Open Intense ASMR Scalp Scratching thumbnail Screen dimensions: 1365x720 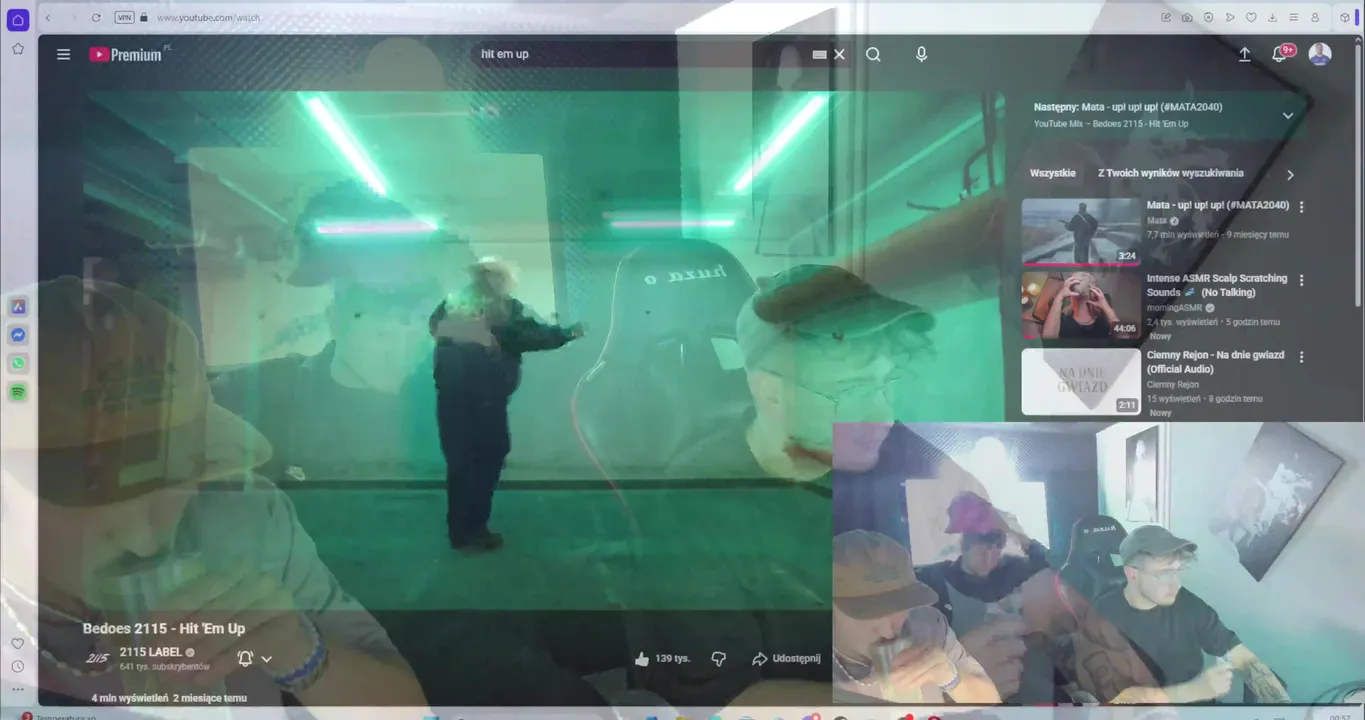point(1081,305)
